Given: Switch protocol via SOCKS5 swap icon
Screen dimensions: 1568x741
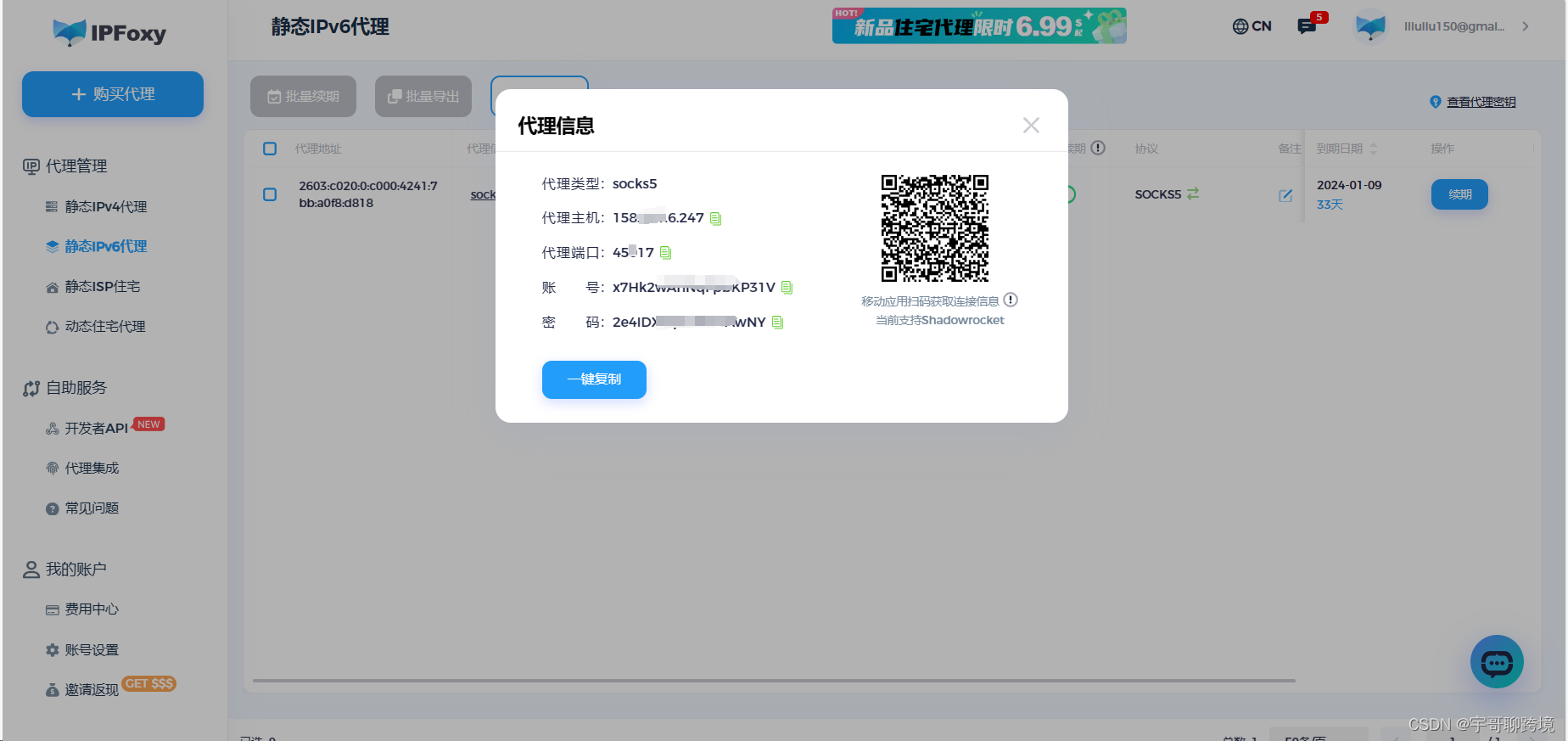Looking at the screenshot, I should [x=1193, y=194].
